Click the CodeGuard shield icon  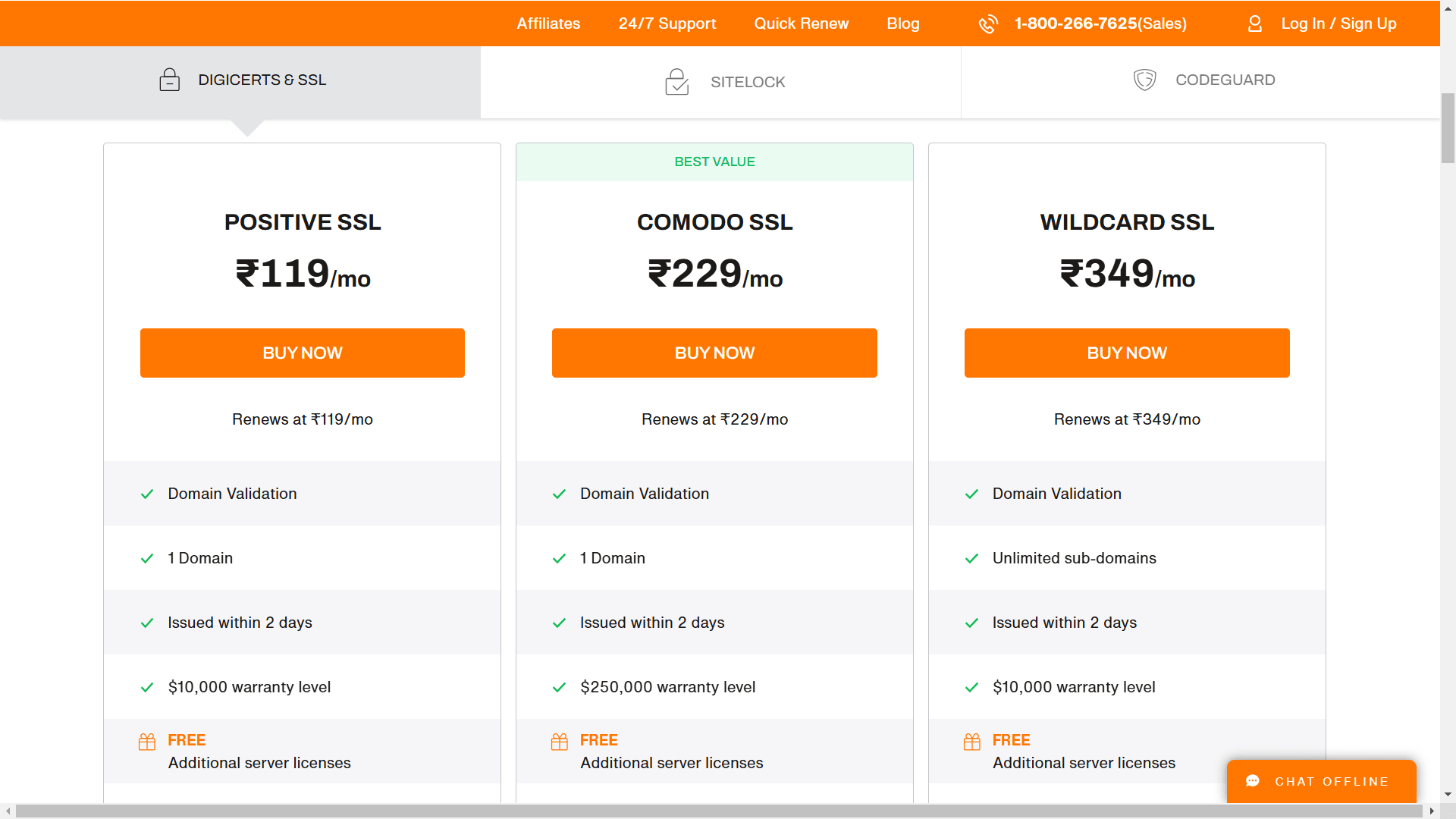tap(1144, 80)
